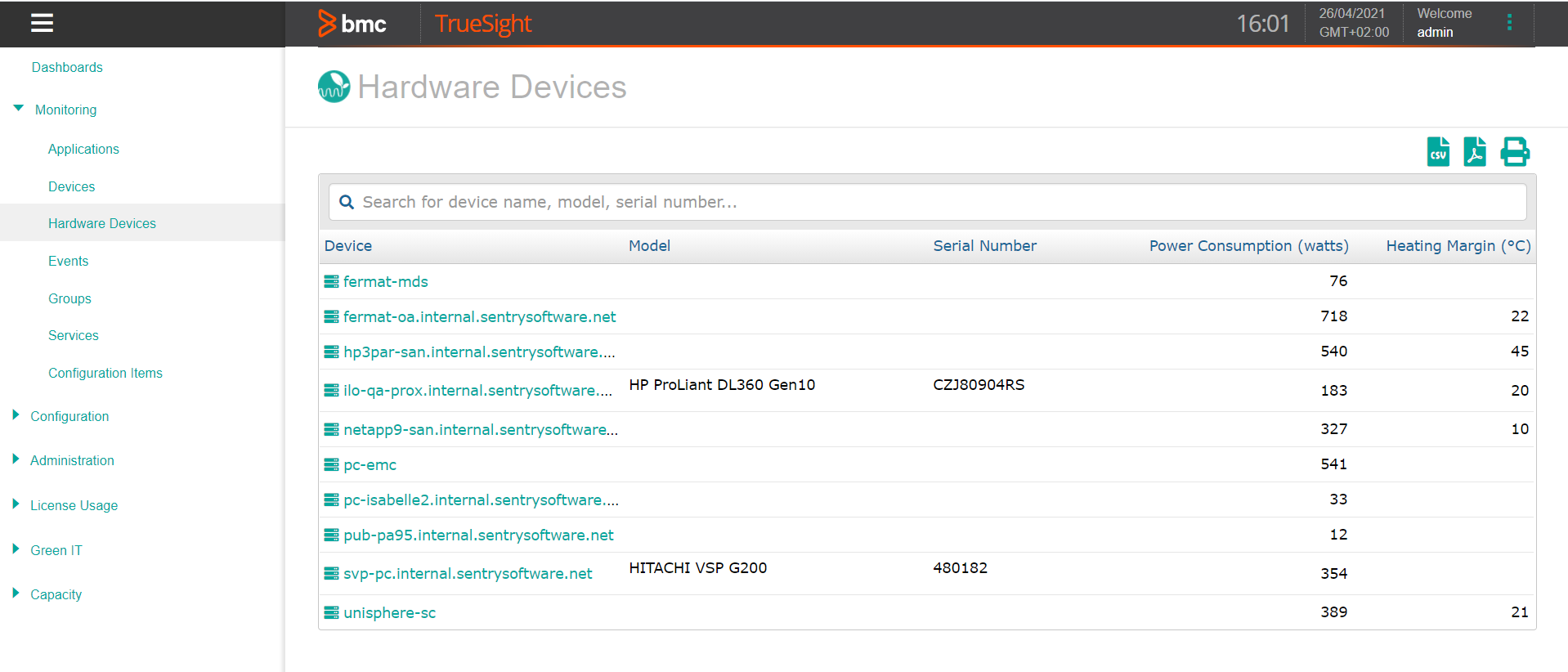This screenshot has width=1568, height=672.
Task: Click the serial number 480182
Action: pyautogui.click(x=960, y=567)
